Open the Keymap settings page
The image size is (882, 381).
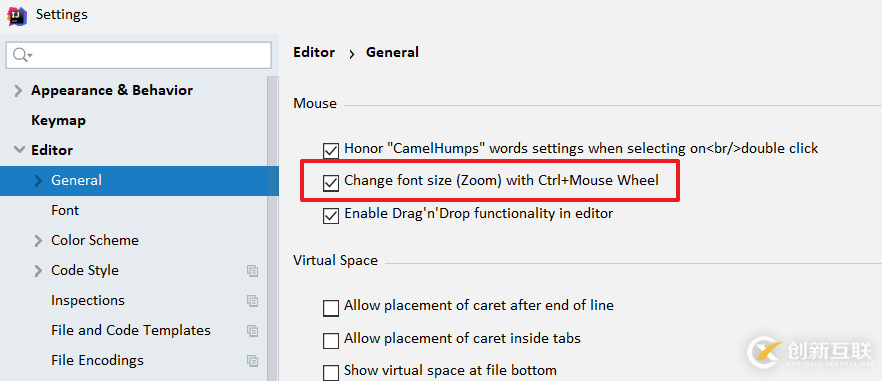click(58, 120)
